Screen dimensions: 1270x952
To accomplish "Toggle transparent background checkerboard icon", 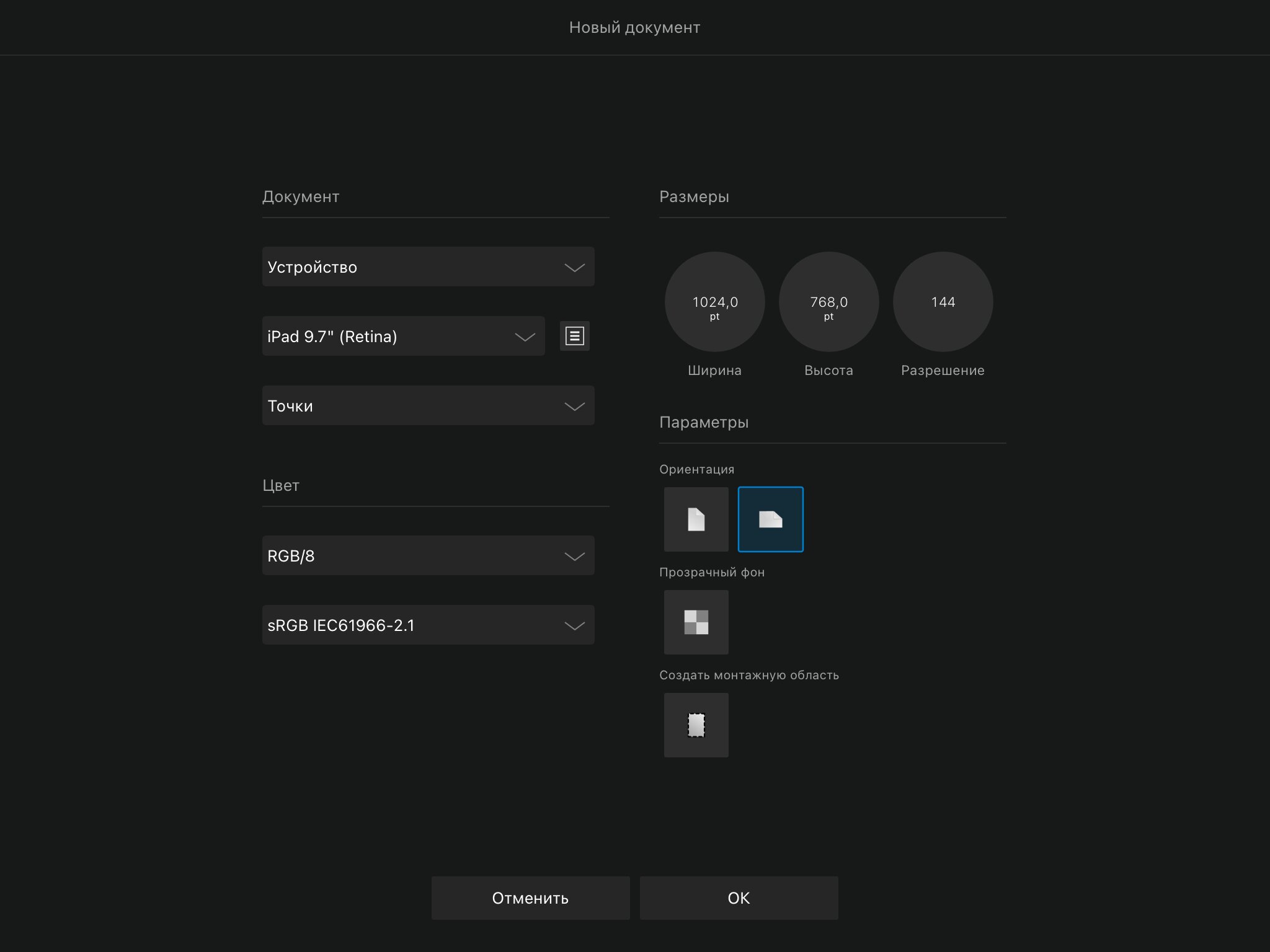I will click(696, 622).
